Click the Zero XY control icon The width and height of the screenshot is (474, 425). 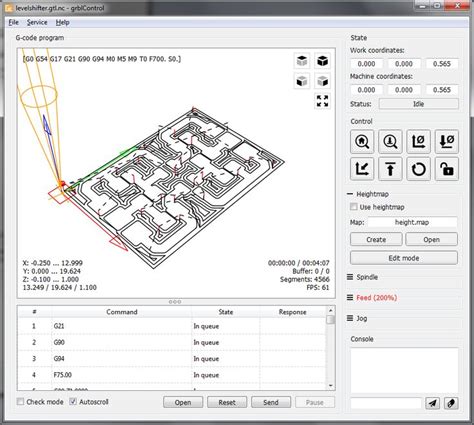pos(418,142)
